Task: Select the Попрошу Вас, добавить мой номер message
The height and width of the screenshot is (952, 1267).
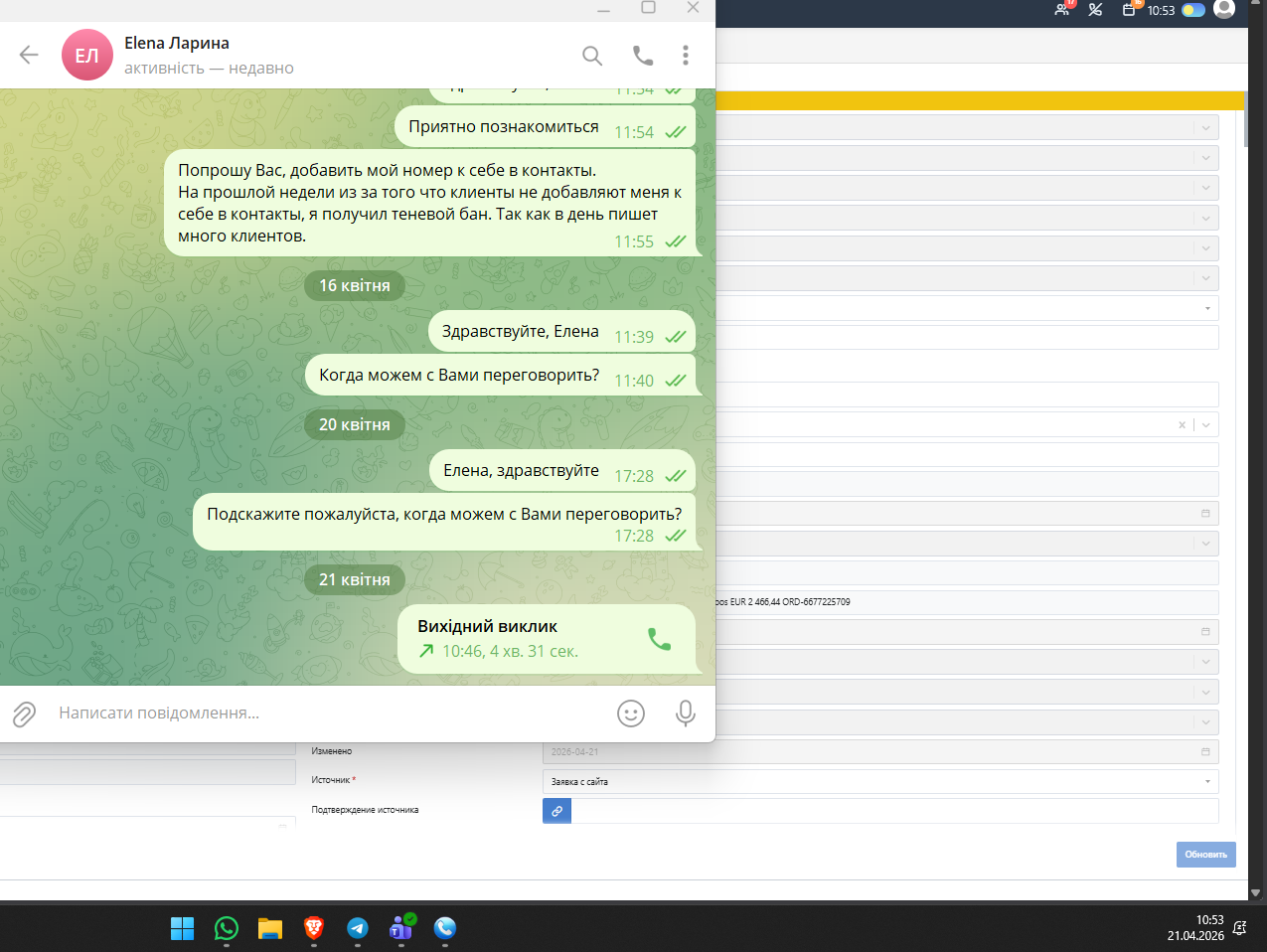Action: point(429,204)
